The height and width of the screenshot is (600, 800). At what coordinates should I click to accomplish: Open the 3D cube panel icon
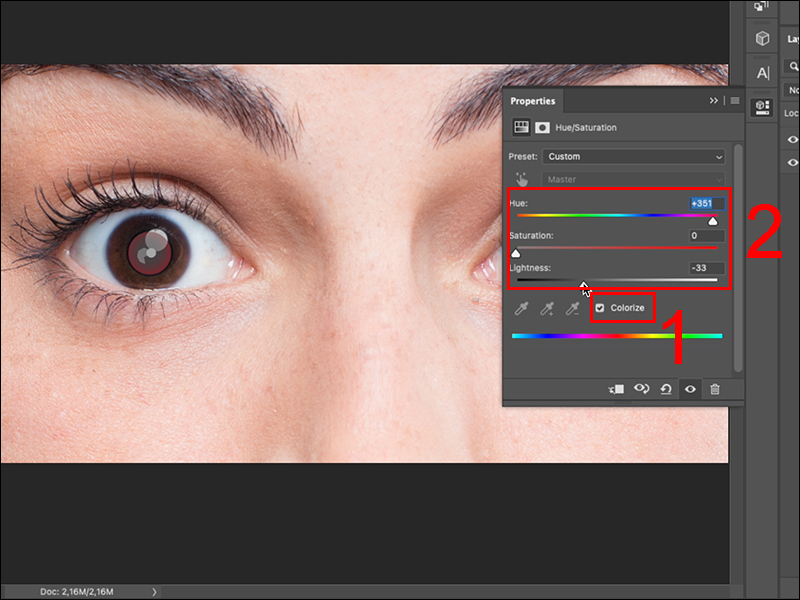pos(762,38)
